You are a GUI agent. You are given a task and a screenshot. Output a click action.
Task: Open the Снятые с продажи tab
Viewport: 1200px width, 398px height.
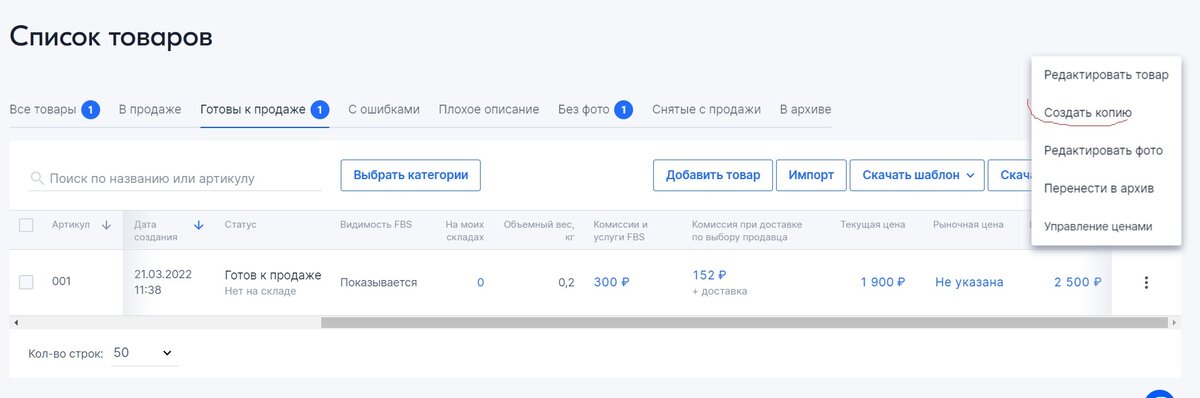706,109
